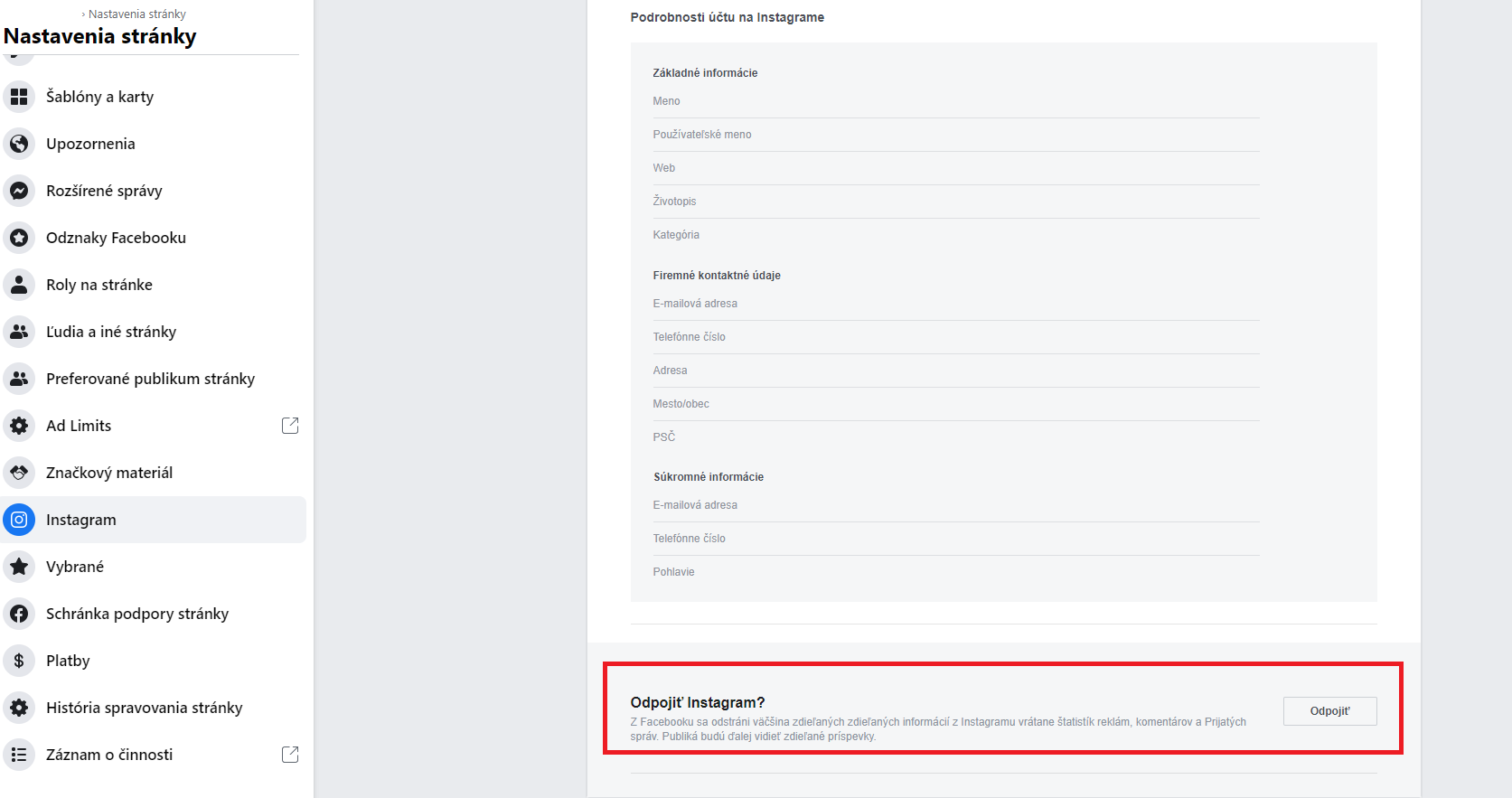Viewport: 1512px width, 798px height.
Task: Click the Mesto/obec row
Action: click(x=956, y=404)
